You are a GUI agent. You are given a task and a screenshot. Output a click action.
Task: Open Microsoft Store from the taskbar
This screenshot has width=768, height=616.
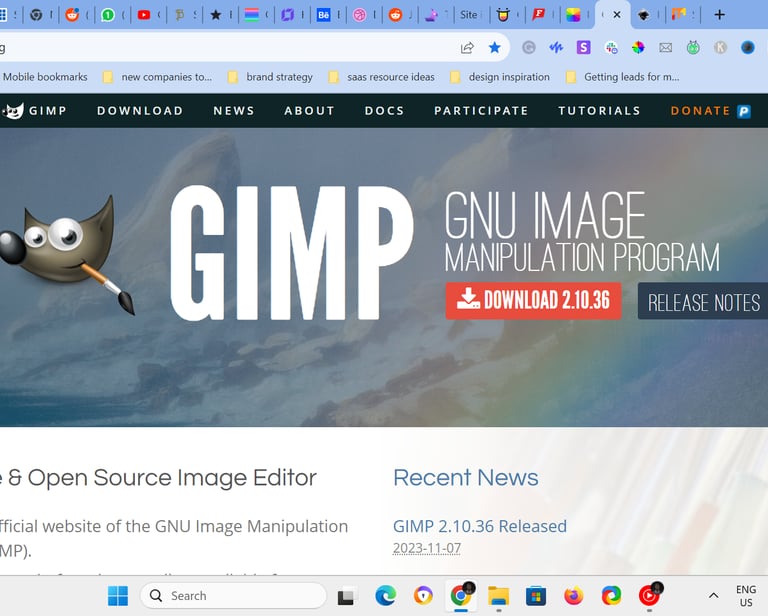tap(536, 596)
